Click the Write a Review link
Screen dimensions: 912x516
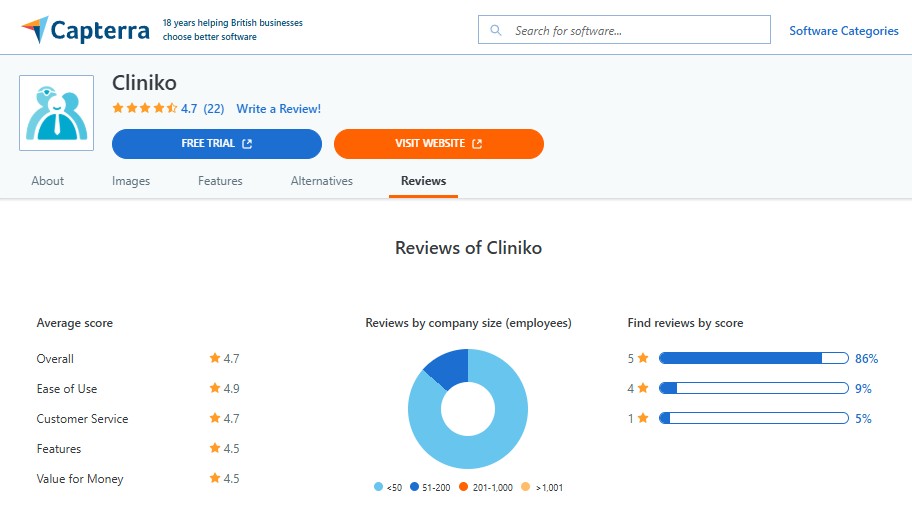[x=278, y=109]
